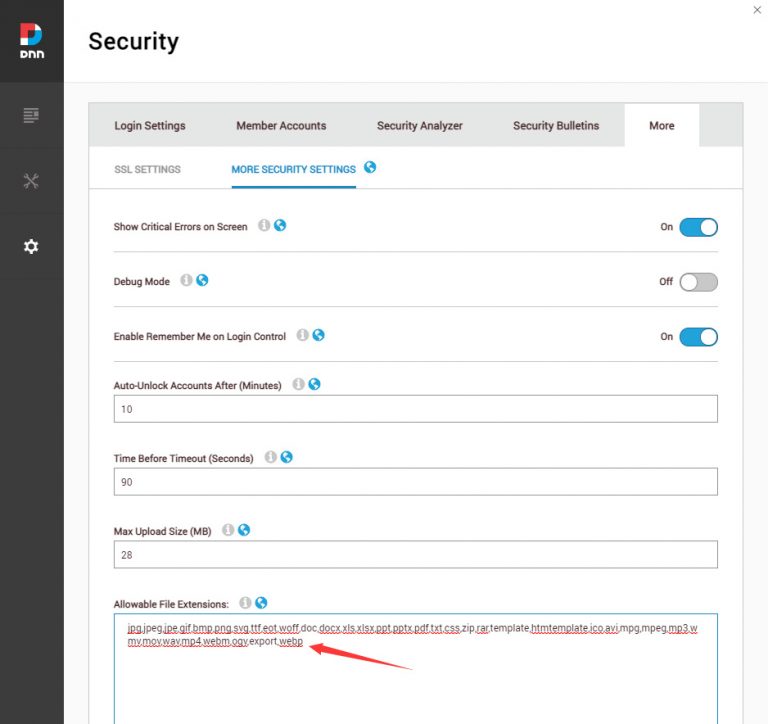Click info icon next to Debug Mode
The image size is (768, 724).
[186, 281]
